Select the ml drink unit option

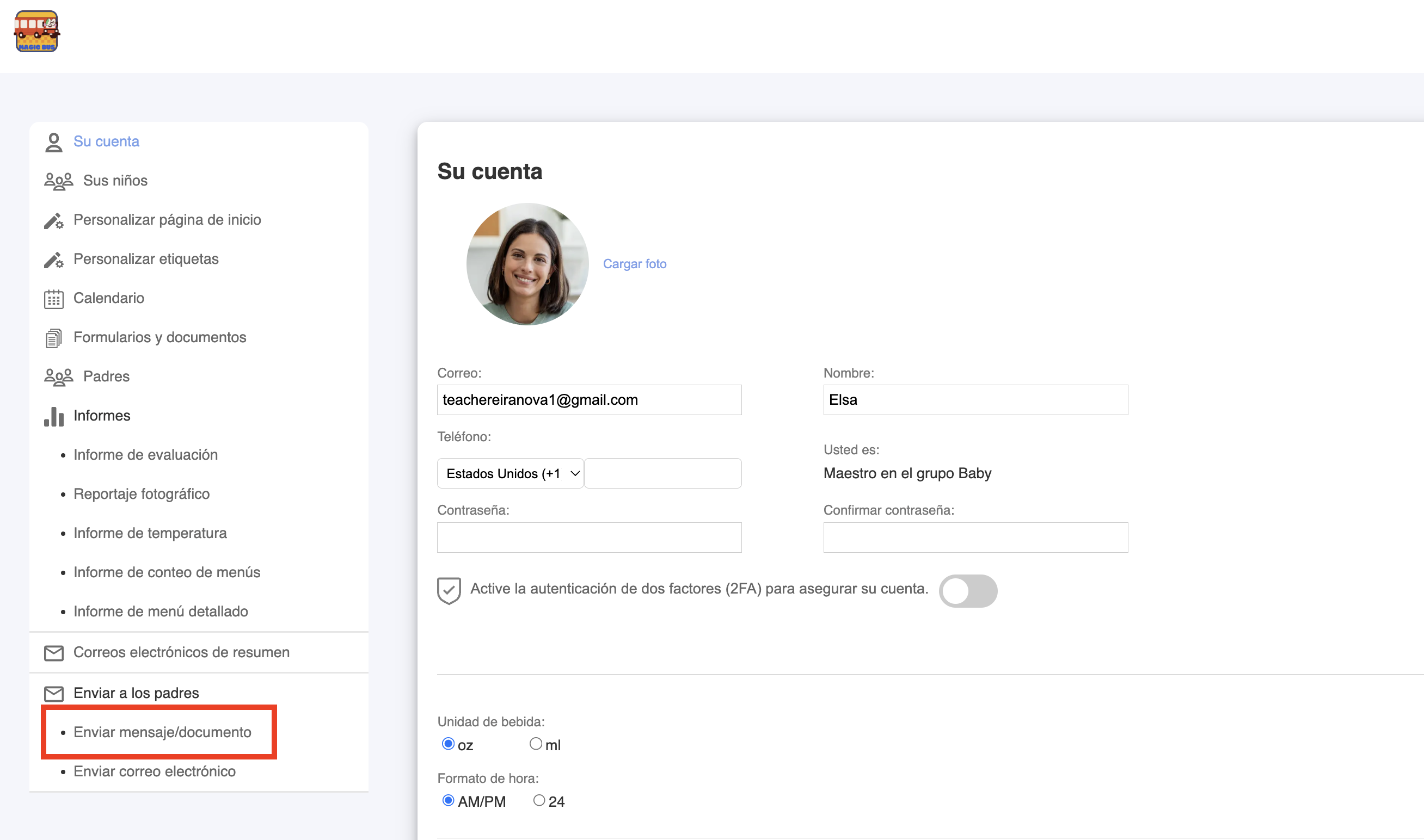pyautogui.click(x=536, y=744)
